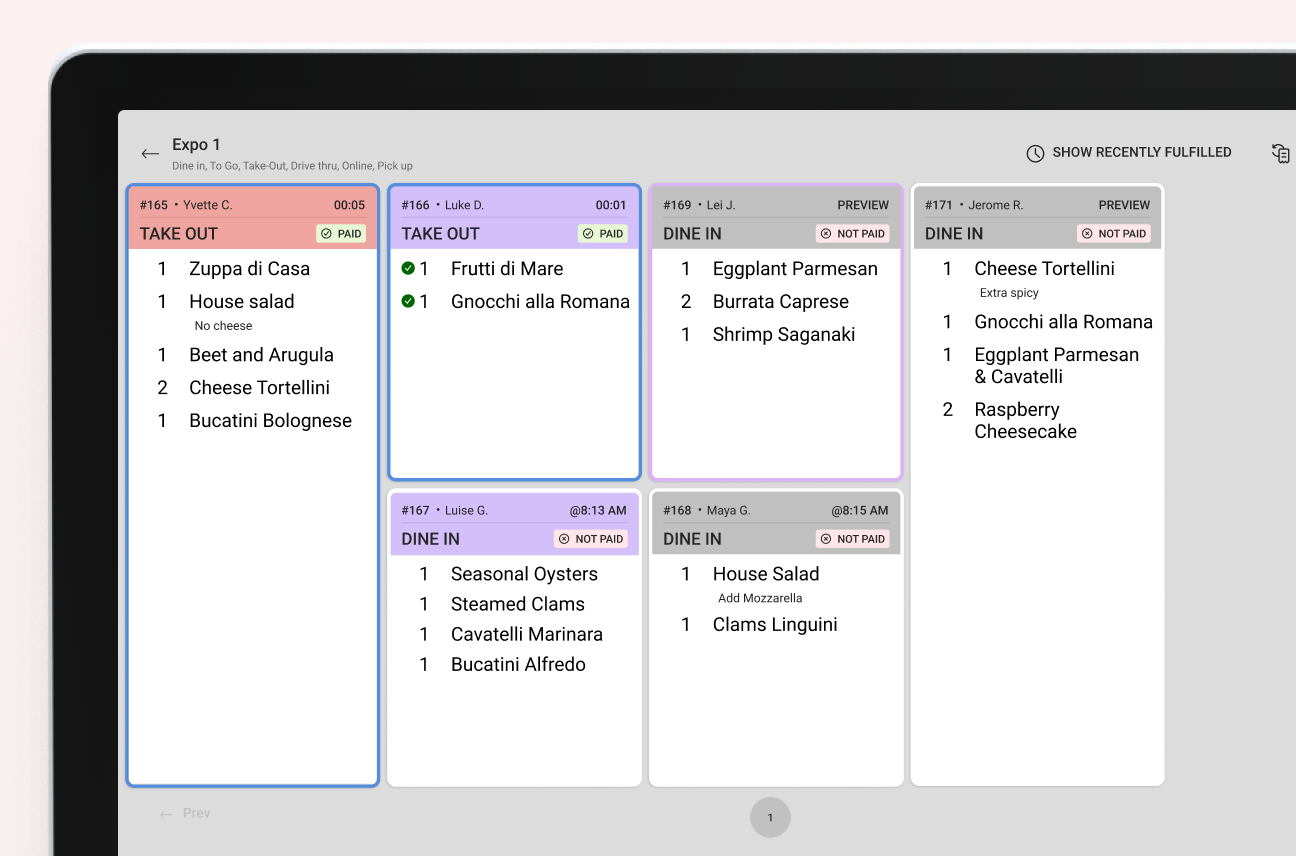This screenshot has height=856, width=1296.
Task: Show recently fulfilled orders
Action: pos(1129,153)
